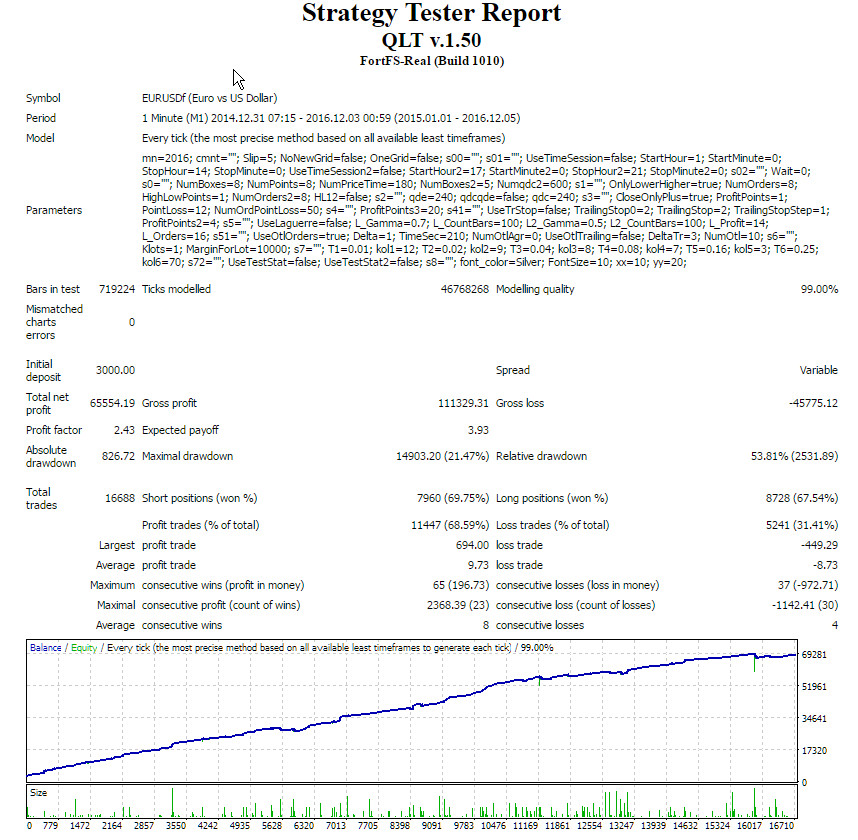Click consecutive profit value 2368.39 (23)
Screen dimensions: 858x840
click(x=458, y=605)
